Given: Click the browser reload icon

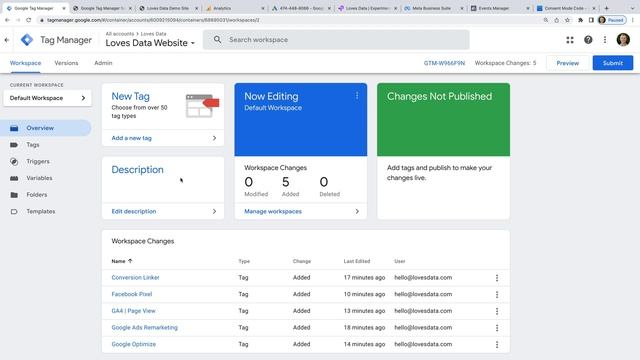Looking at the screenshot, I should (29, 20).
